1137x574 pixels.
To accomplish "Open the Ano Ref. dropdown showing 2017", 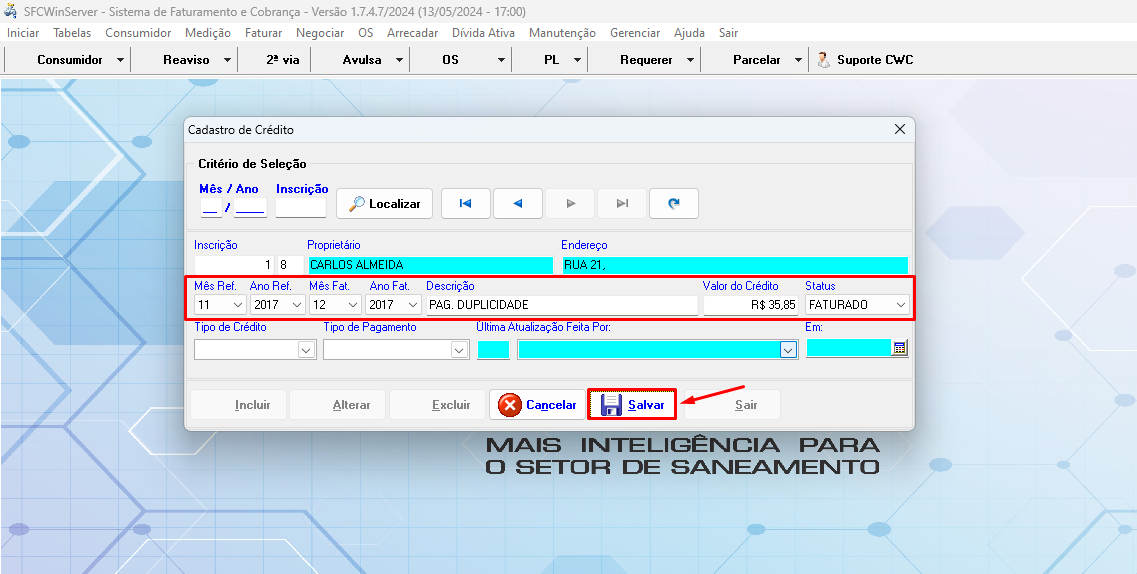I will (297, 305).
